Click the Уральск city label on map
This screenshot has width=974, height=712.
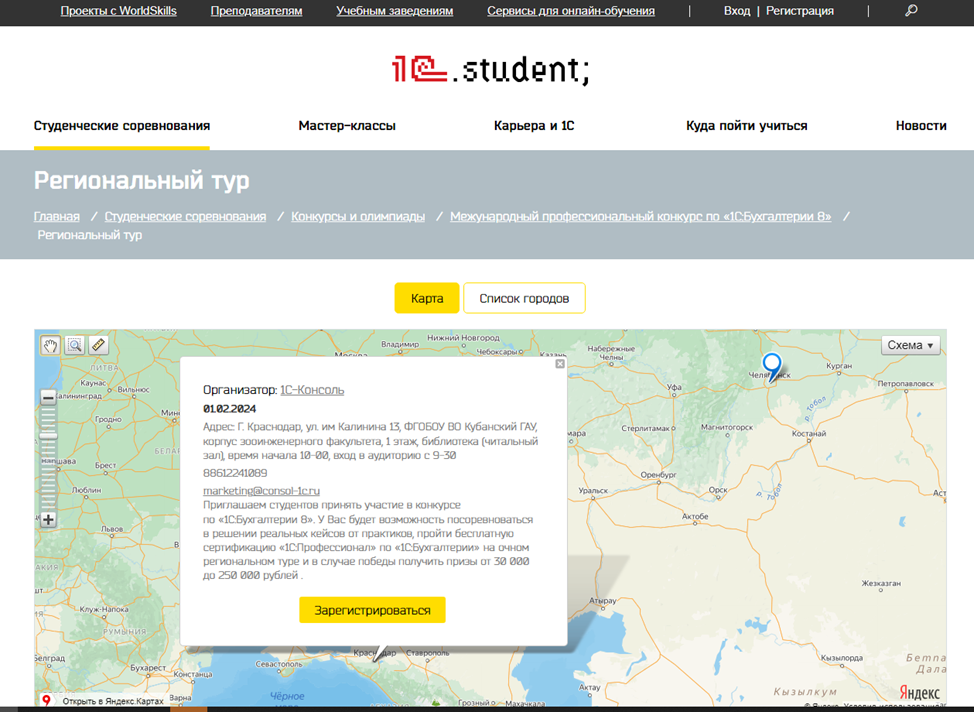point(593,491)
